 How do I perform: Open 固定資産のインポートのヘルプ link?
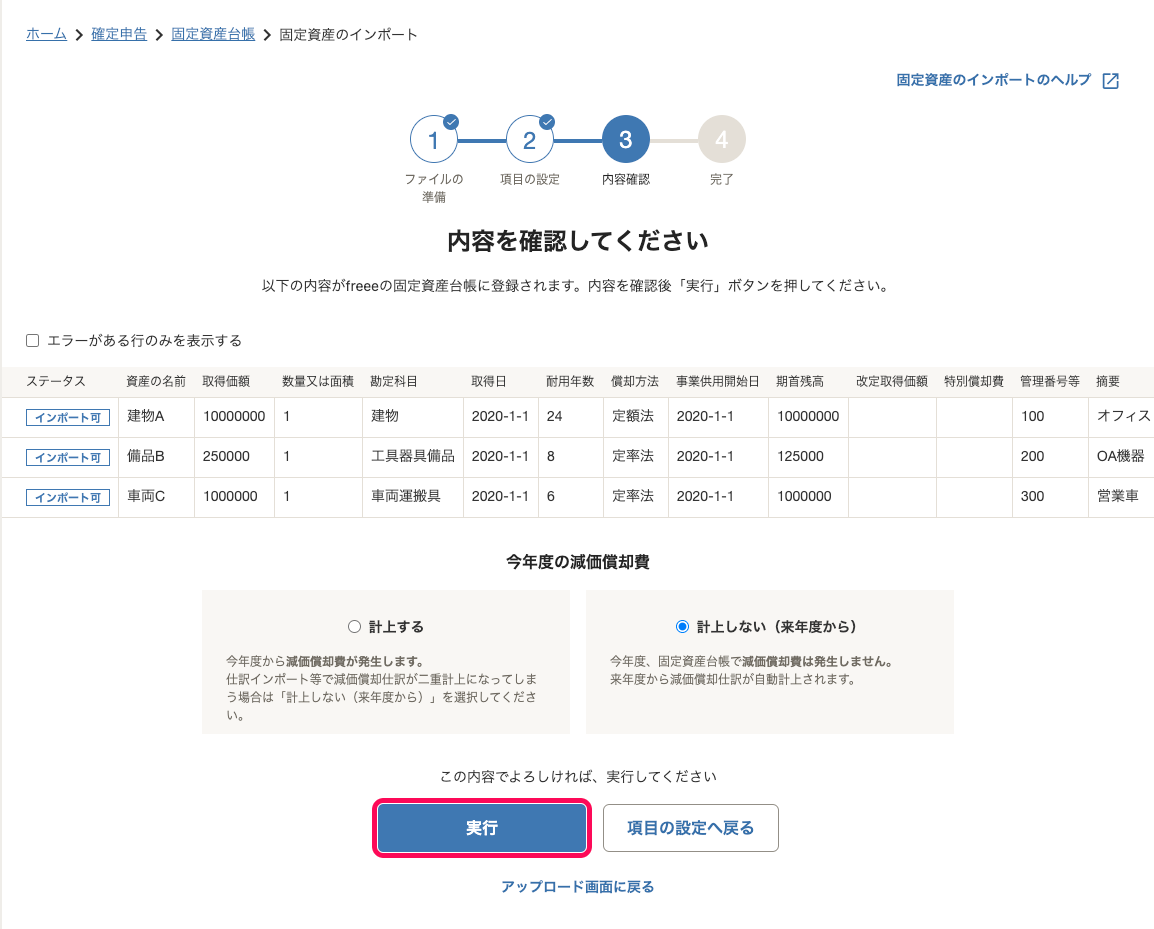[994, 80]
